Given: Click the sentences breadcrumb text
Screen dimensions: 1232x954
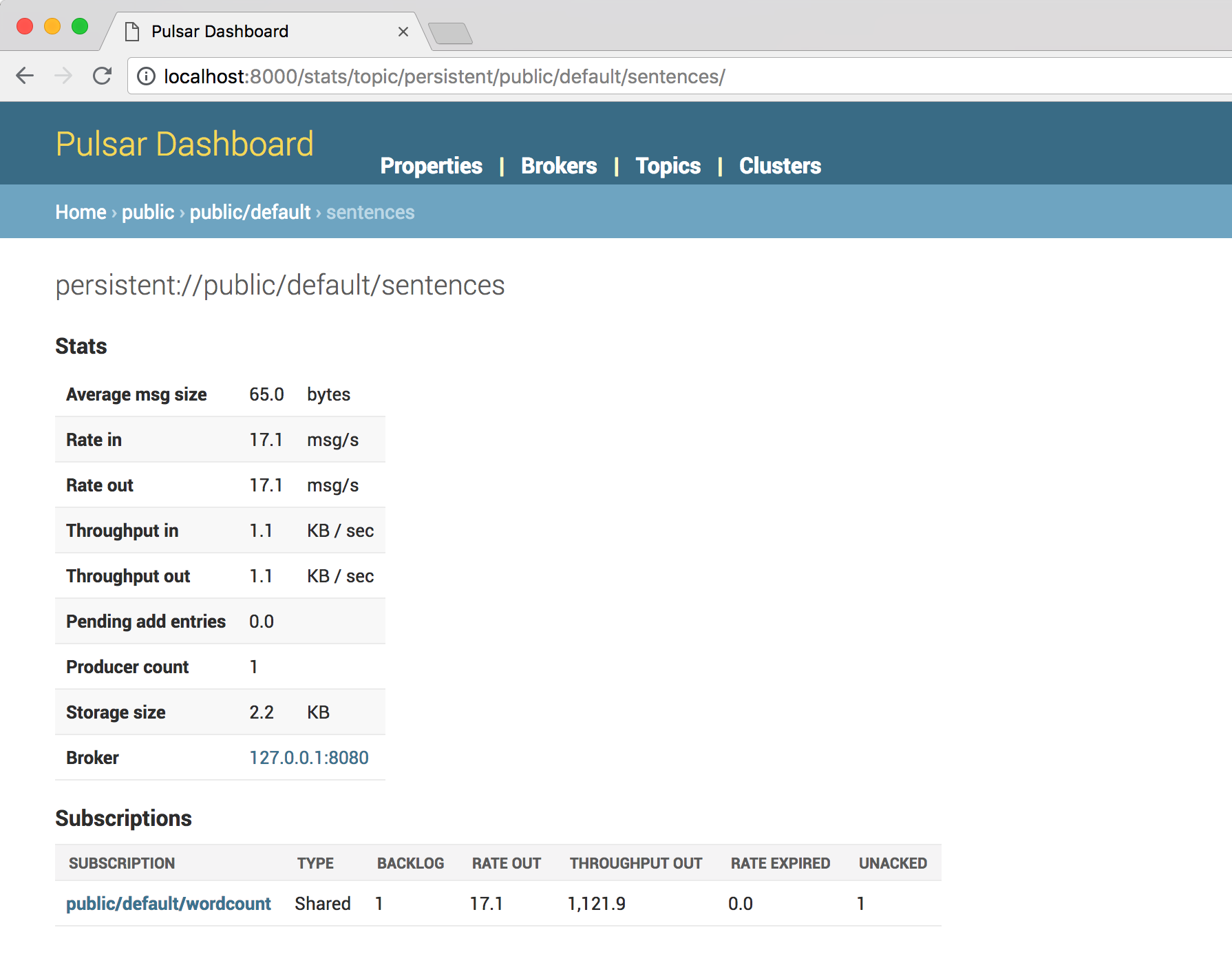Looking at the screenshot, I should [x=370, y=212].
